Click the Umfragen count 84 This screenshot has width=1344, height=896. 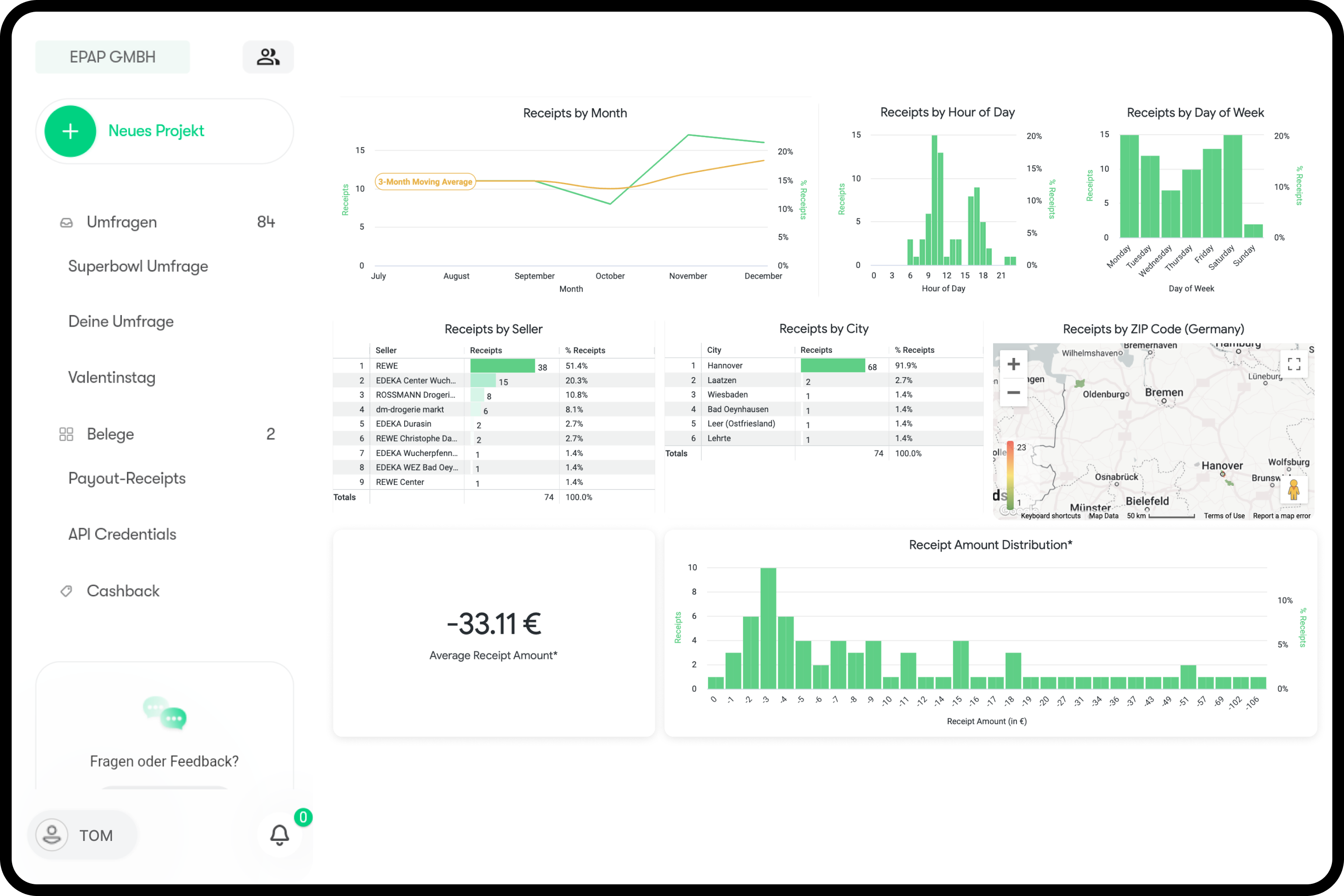266,222
